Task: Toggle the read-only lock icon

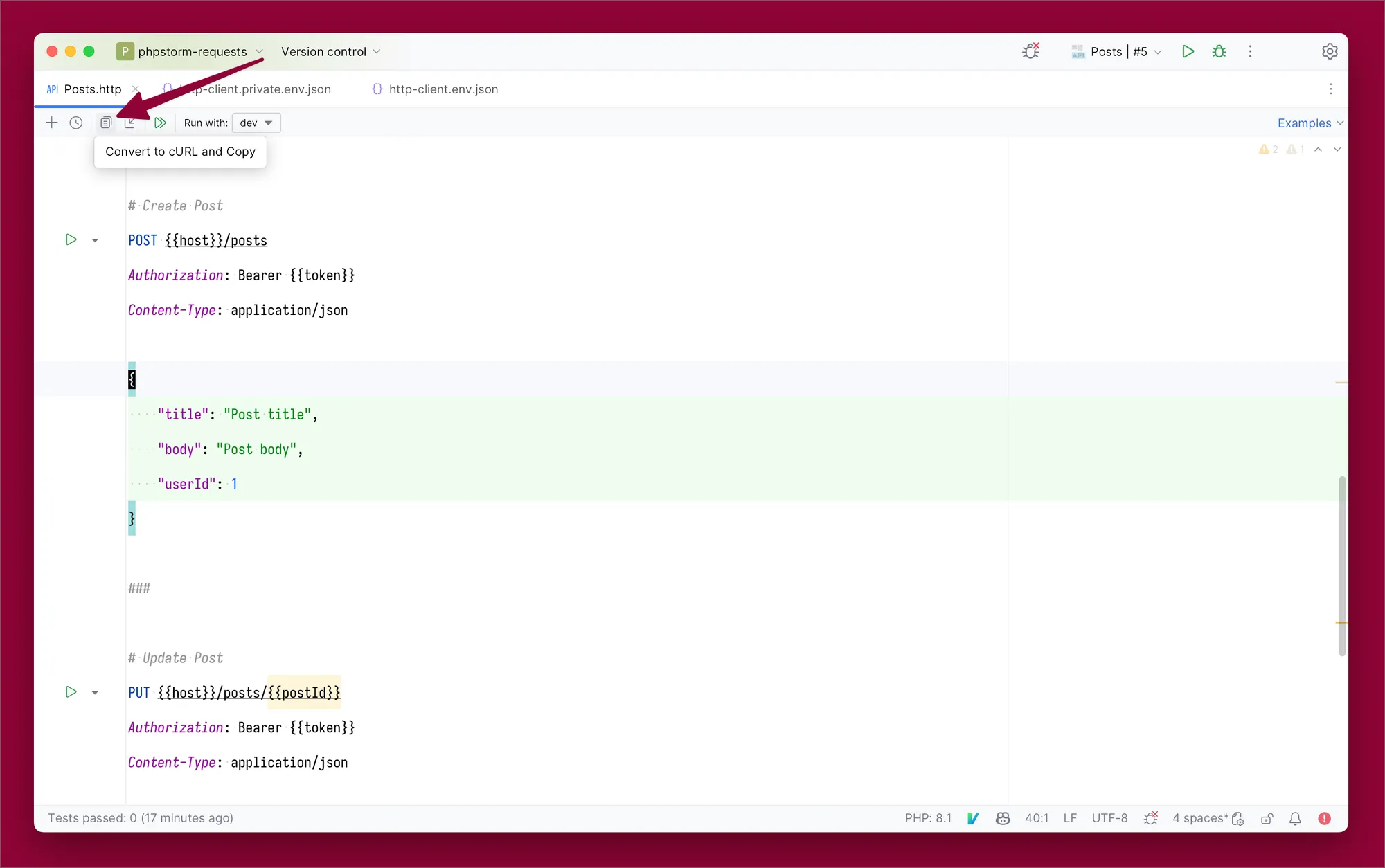Action: (x=1267, y=818)
